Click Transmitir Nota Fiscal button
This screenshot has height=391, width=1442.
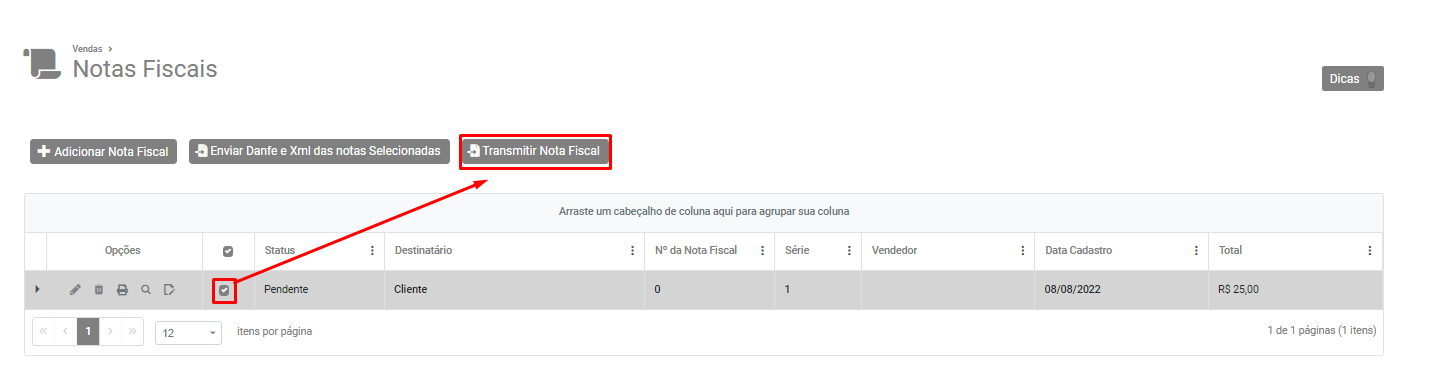(534, 151)
